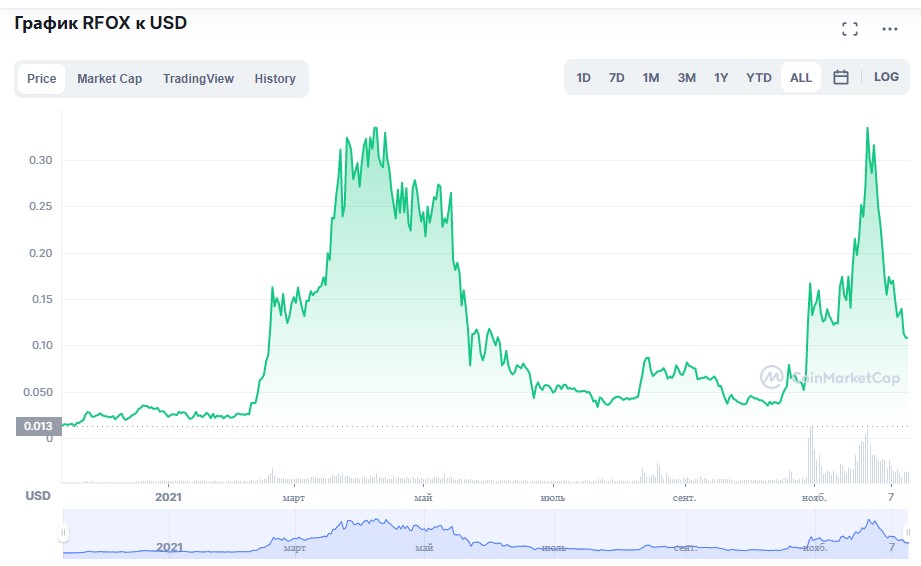Select the 7D time range
This screenshot has width=921, height=566.
tap(616, 78)
